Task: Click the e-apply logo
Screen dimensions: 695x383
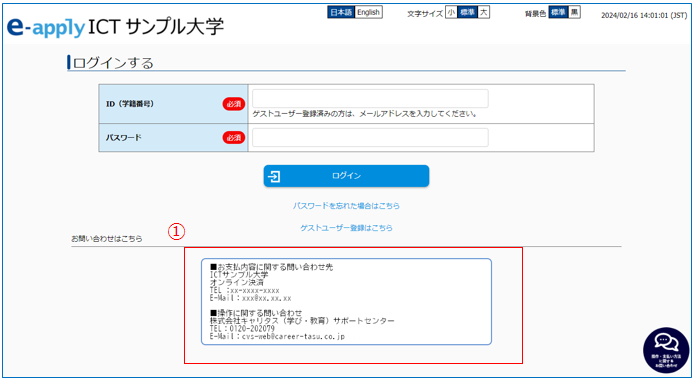Action: 46,27
